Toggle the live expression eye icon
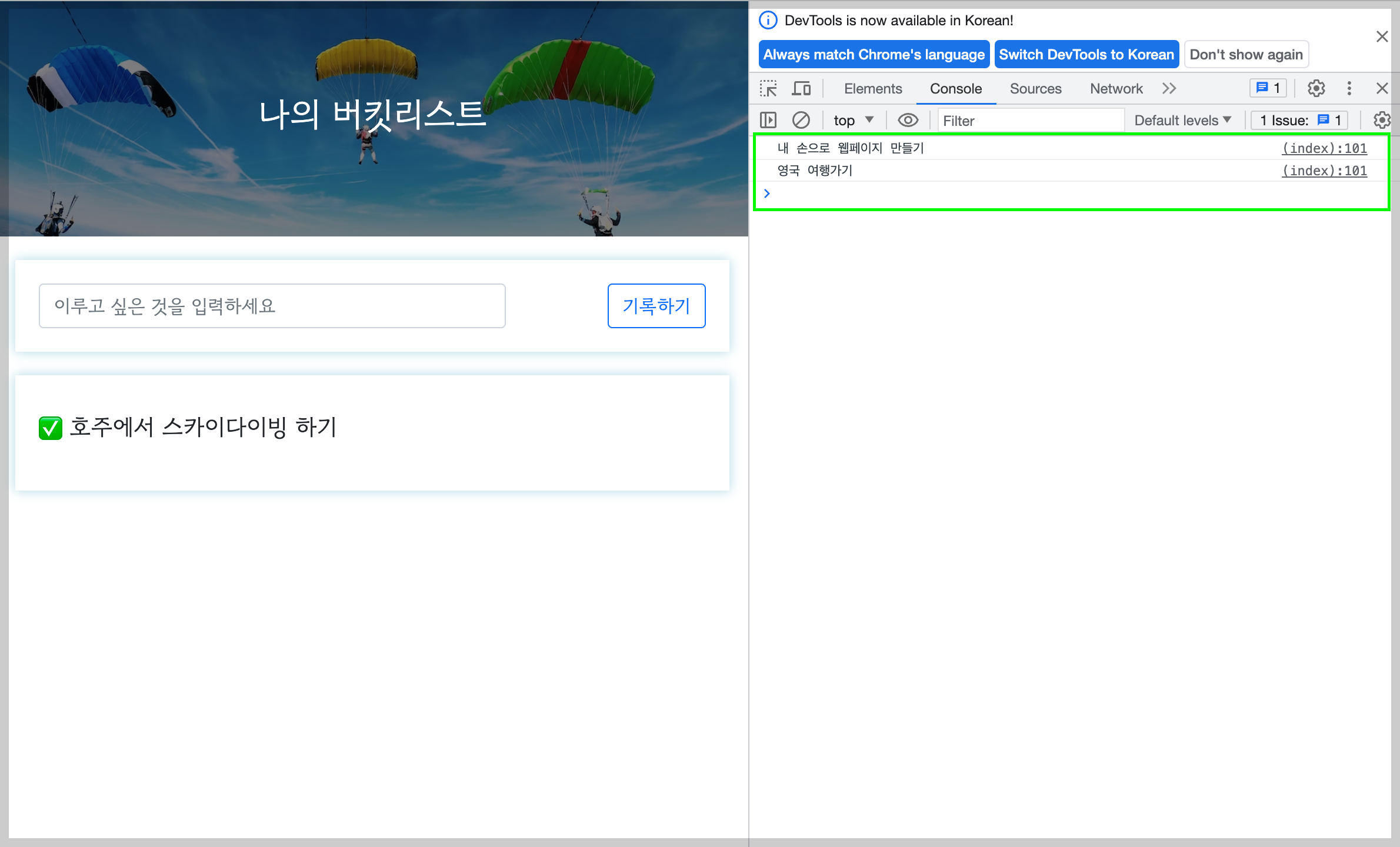1400x847 pixels. point(908,121)
